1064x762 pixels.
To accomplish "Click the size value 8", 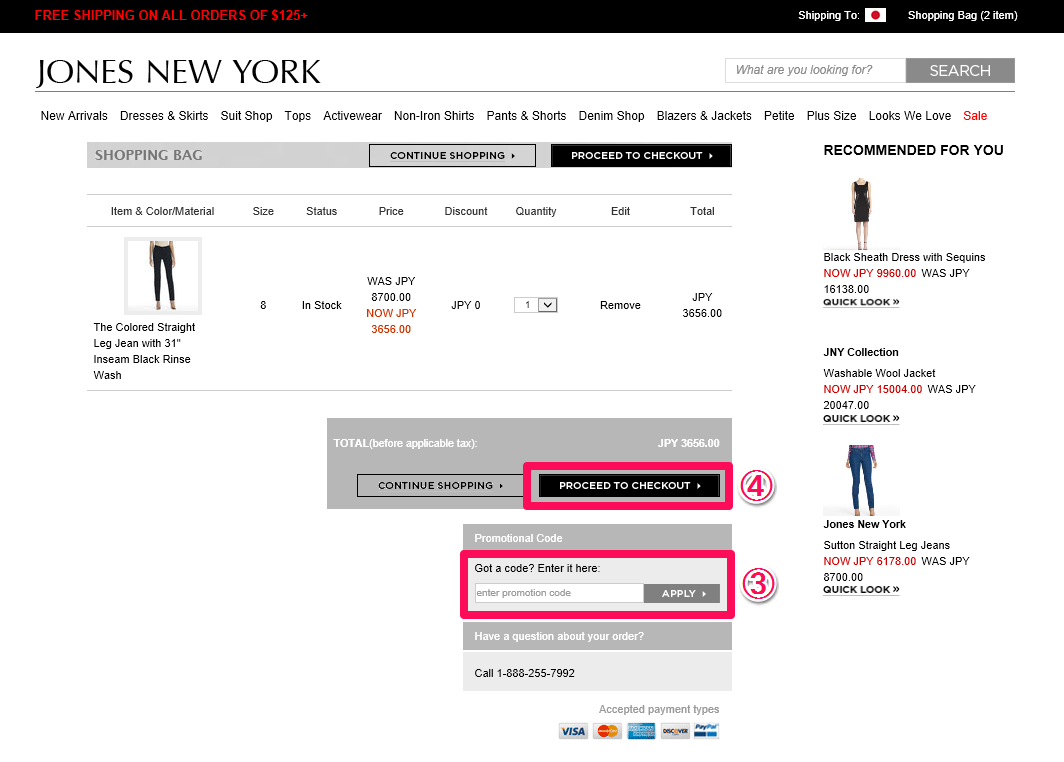I will click(x=263, y=305).
